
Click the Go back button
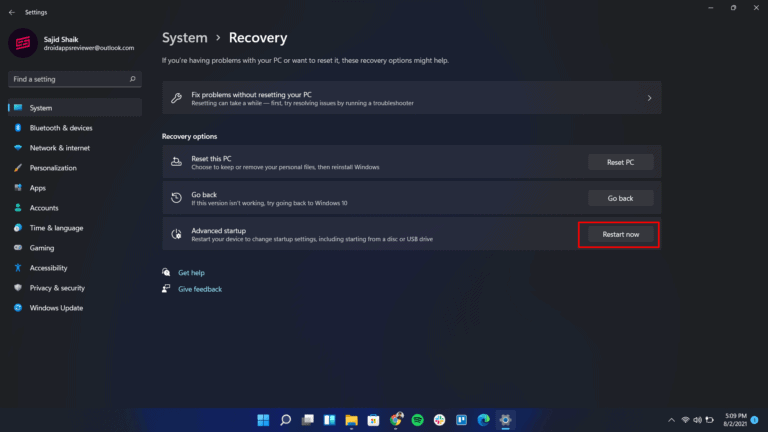[x=621, y=198]
